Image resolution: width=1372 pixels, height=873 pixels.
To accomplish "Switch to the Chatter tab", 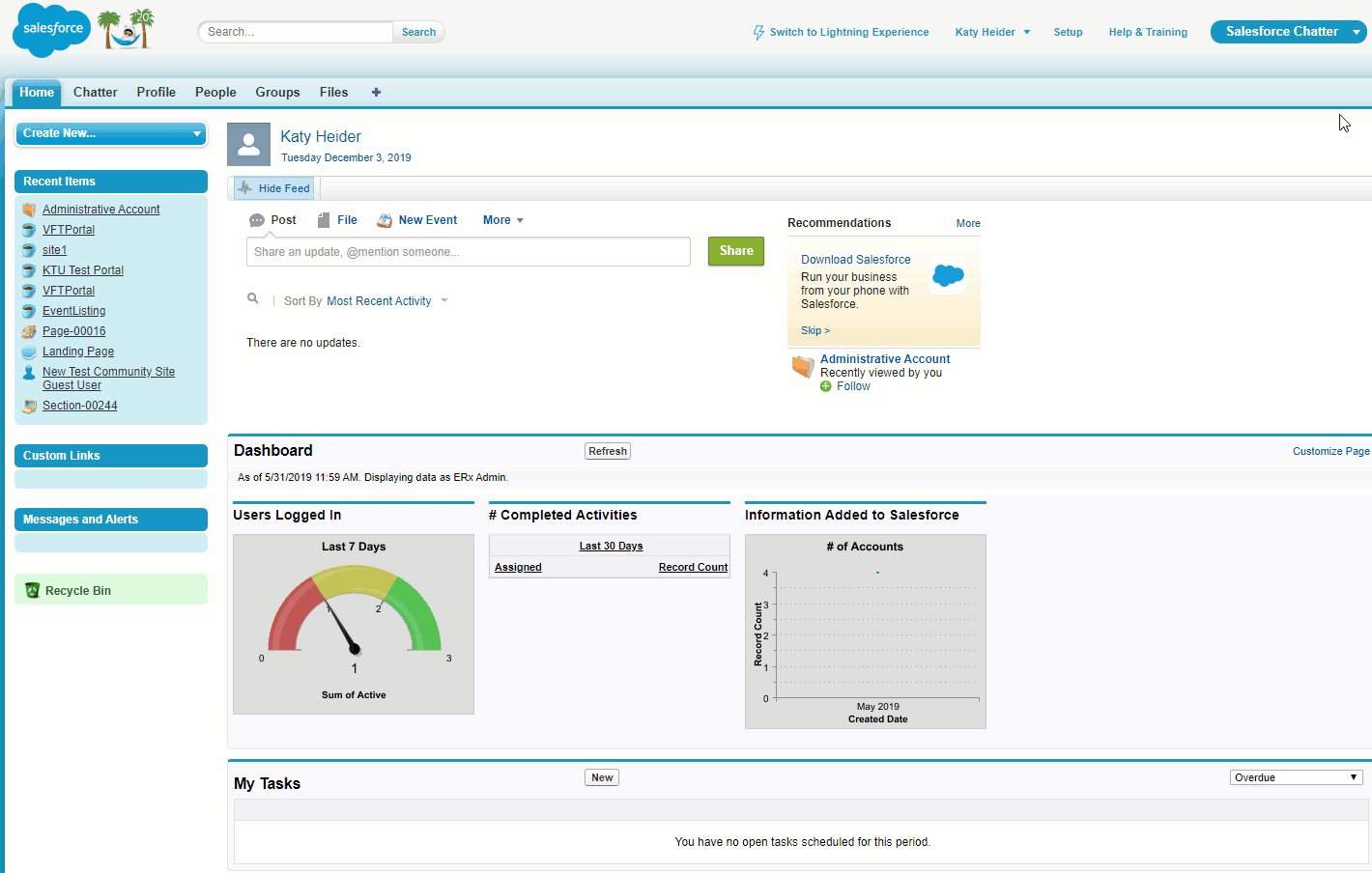I will pos(95,93).
